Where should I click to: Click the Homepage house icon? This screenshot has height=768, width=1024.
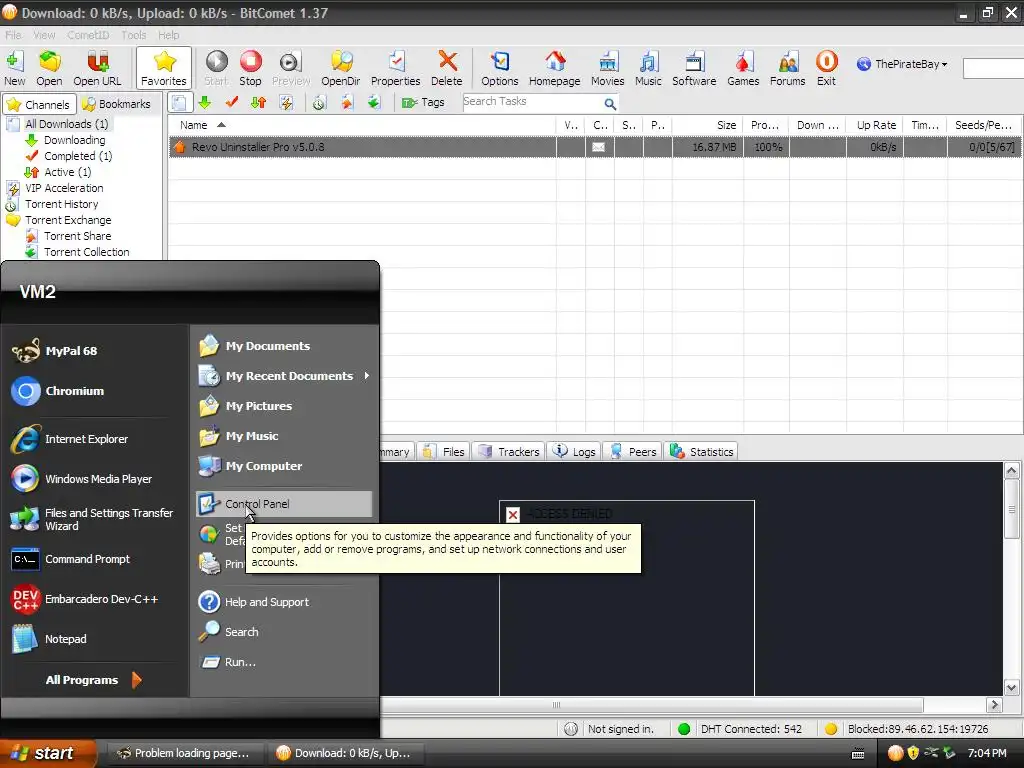click(554, 68)
